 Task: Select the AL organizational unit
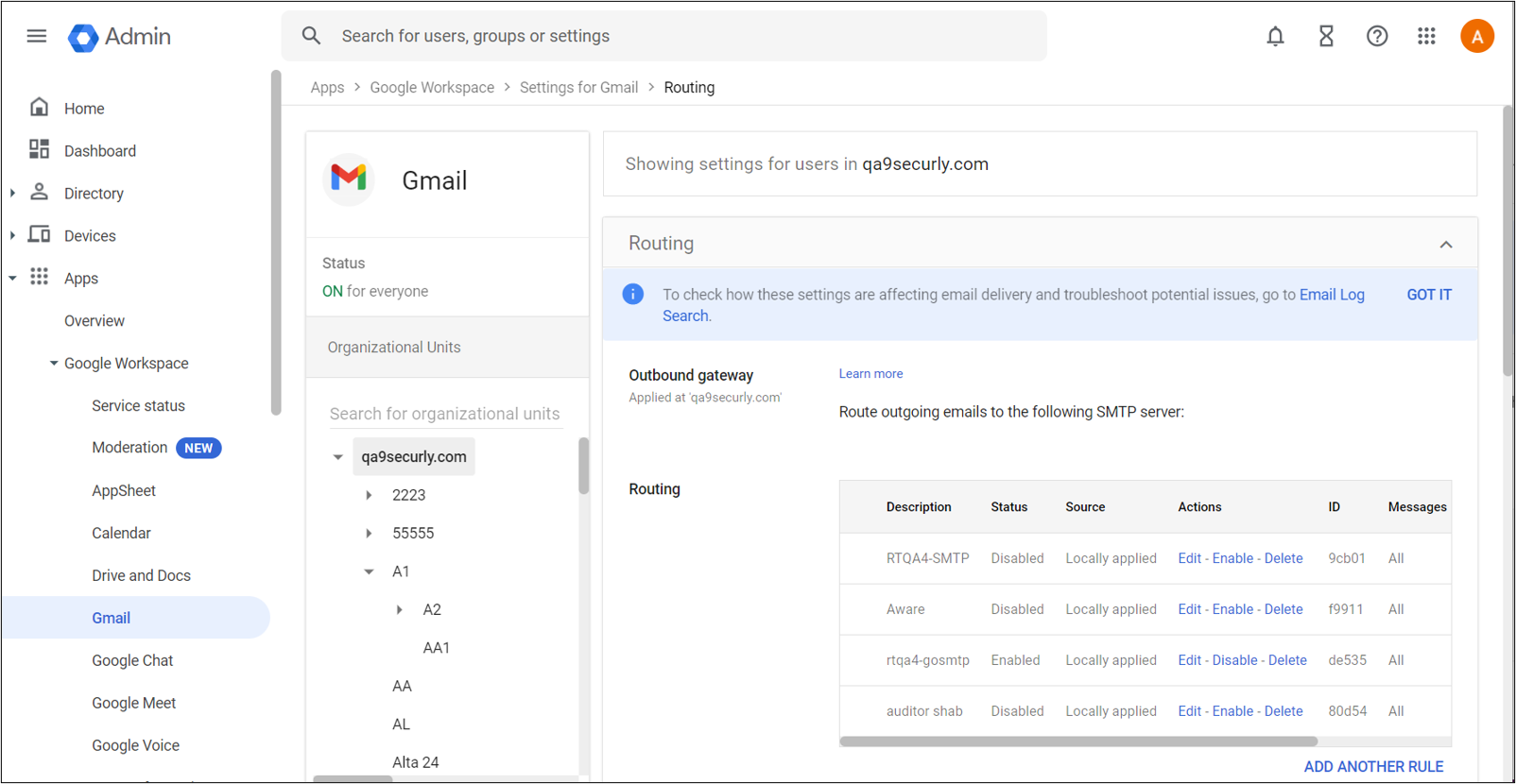click(x=401, y=724)
